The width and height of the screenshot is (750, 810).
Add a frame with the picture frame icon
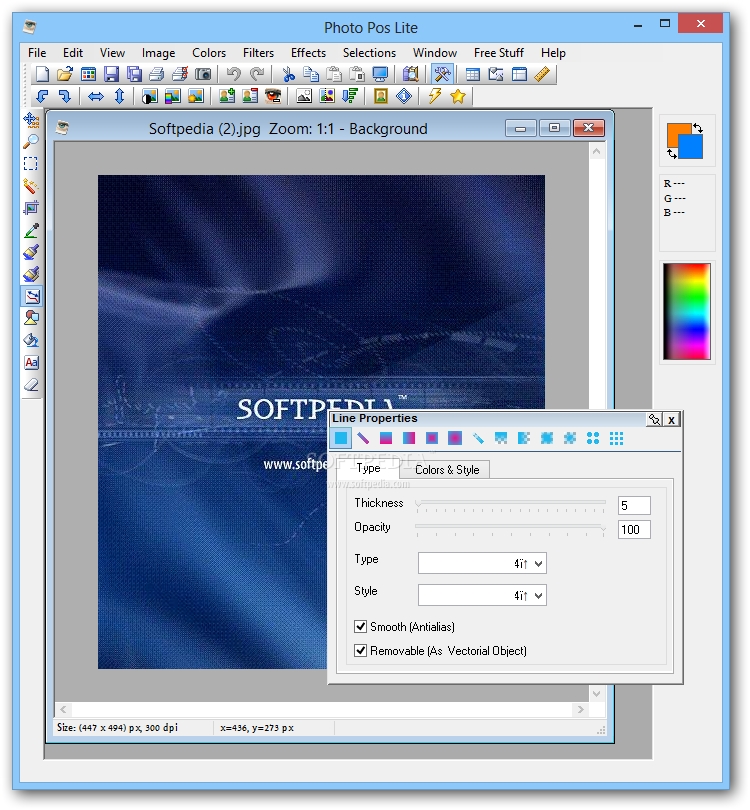tap(381, 97)
